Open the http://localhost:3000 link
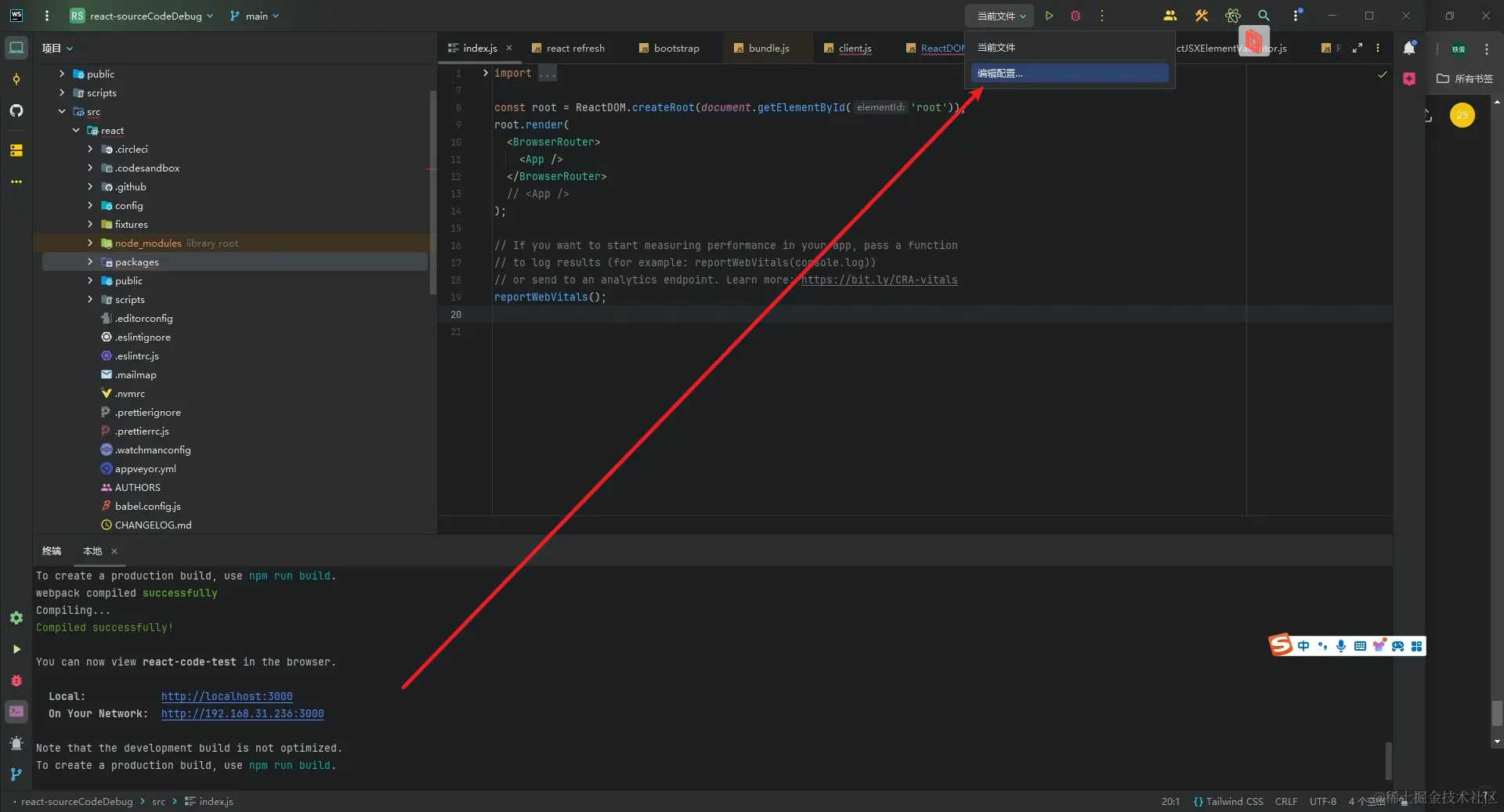Screen dimensions: 1504x812 pyautogui.click(x=227, y=696)
